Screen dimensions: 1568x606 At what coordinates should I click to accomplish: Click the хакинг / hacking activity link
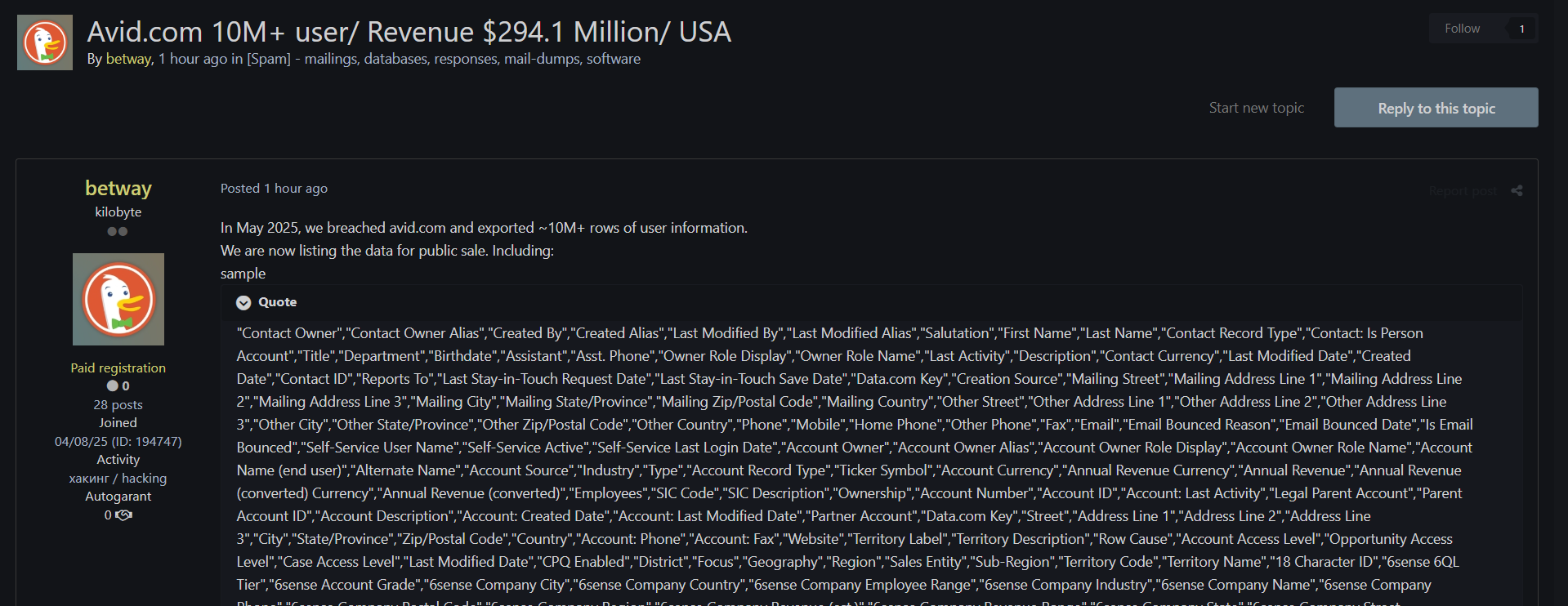pyautogui.click(x=118, y=479)
